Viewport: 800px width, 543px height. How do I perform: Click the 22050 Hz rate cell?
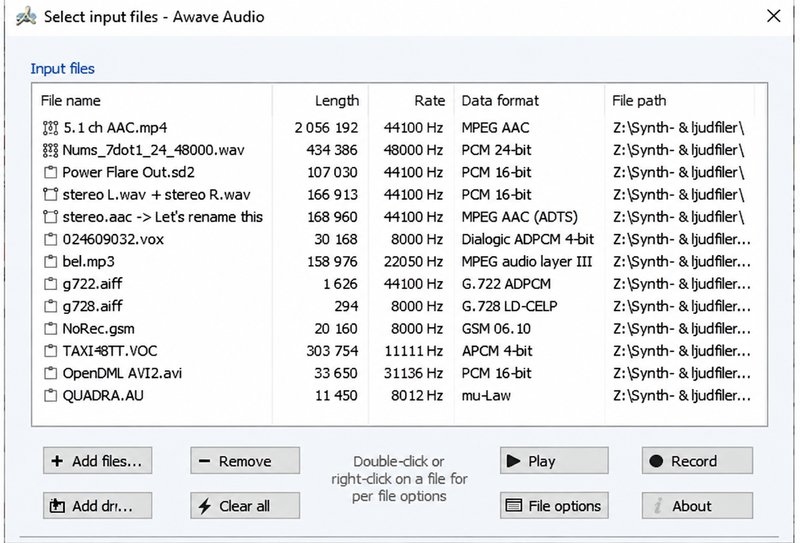(x=413, y=262)
